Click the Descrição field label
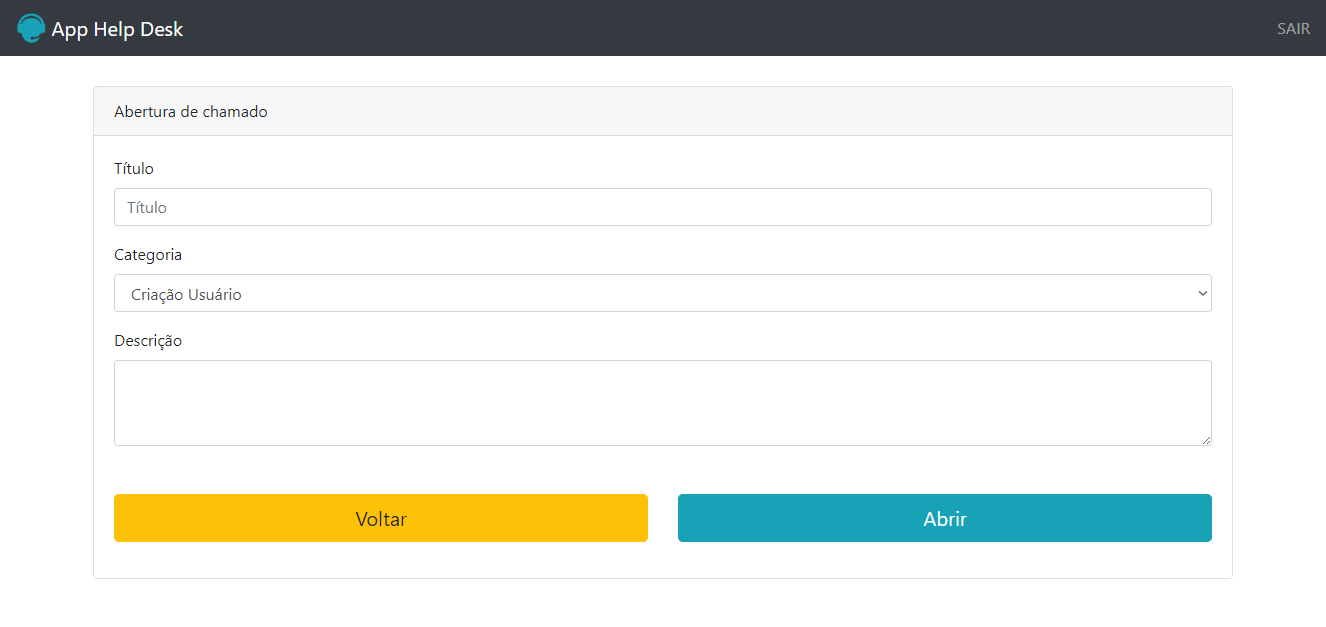 [x=148, y=341]
